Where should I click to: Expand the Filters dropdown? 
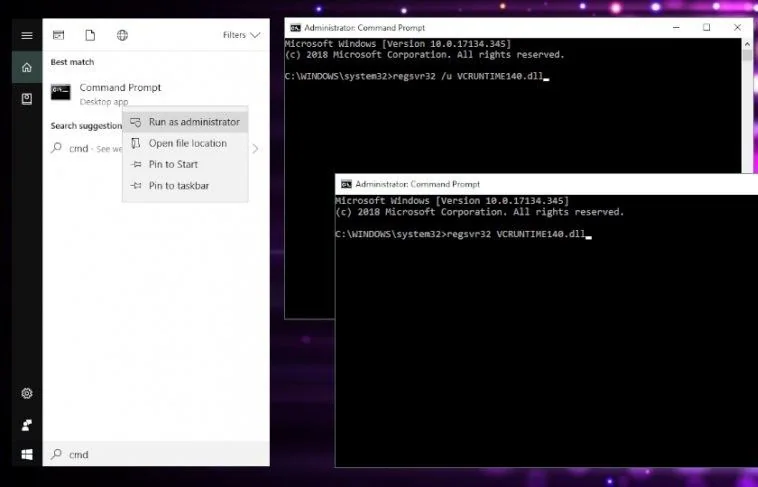[241, 35]
